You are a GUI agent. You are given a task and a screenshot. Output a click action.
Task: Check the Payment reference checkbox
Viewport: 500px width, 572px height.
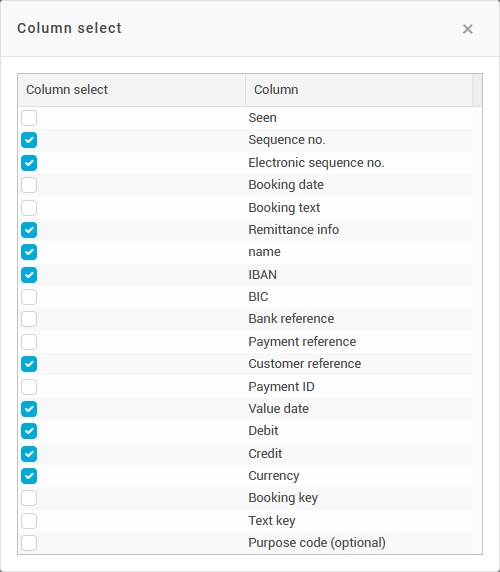[29, 342]
